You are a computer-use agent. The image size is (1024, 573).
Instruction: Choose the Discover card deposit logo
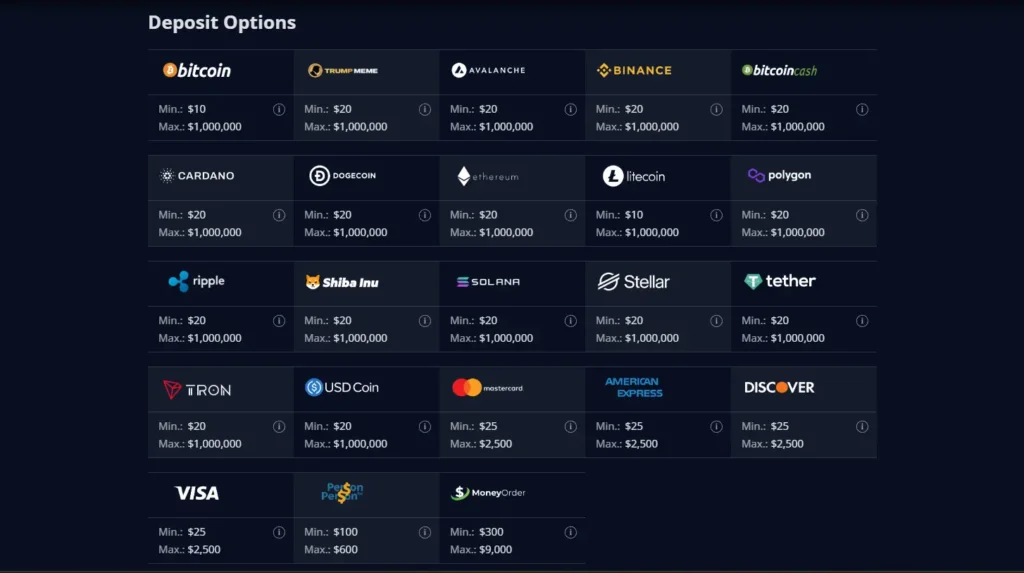pyautogui.click(x=779, y=387)
